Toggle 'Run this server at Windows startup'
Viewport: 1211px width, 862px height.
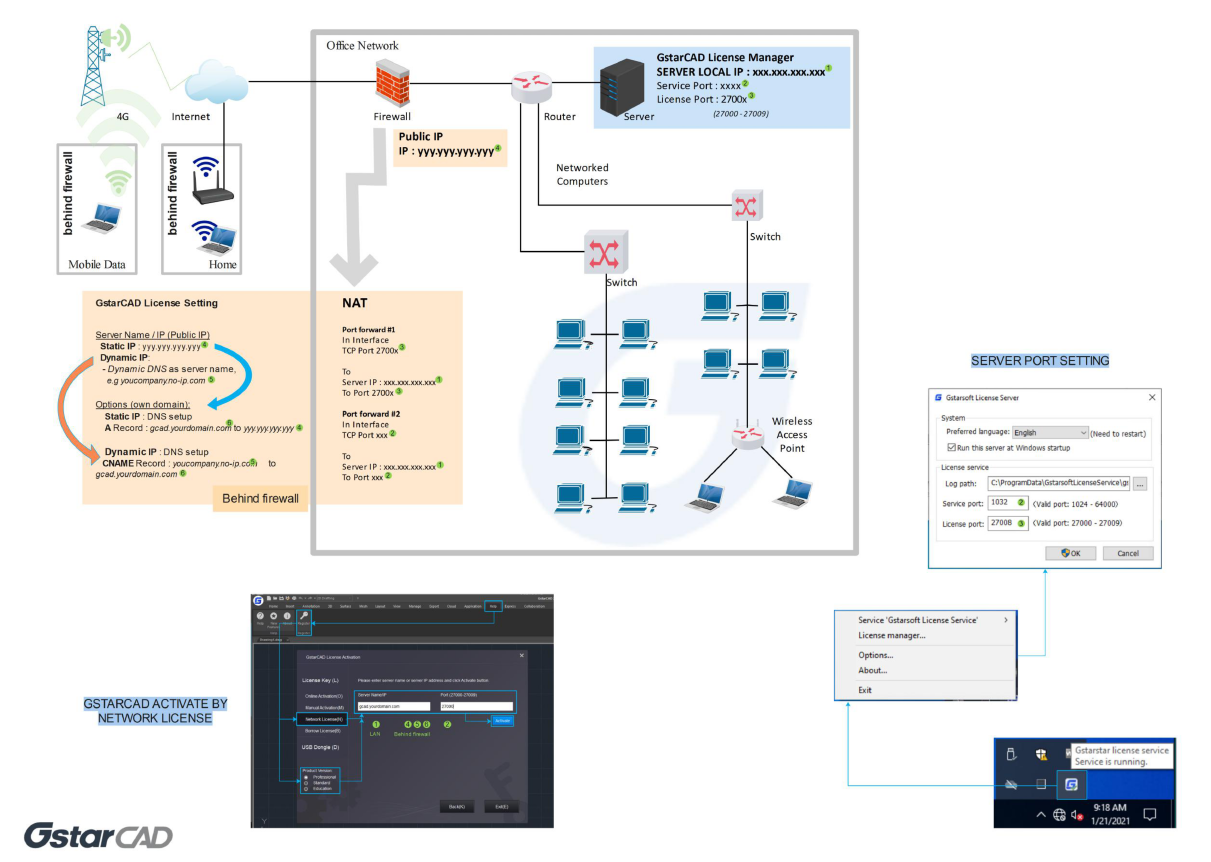point(1008,448)
